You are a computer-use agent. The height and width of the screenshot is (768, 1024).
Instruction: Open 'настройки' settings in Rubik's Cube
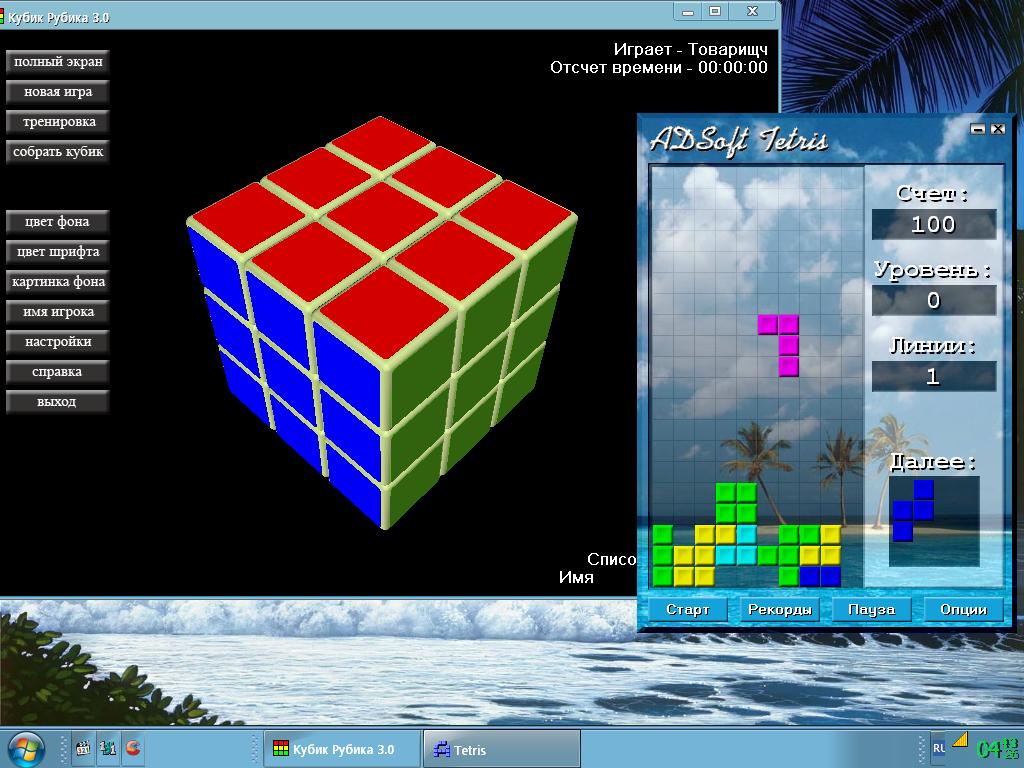pos(57,342)
